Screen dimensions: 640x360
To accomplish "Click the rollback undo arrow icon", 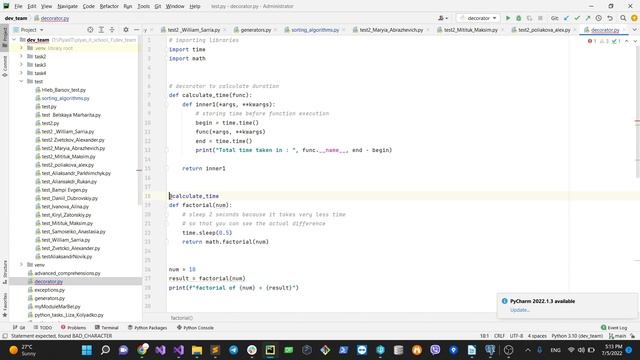I will [x=610, y=18].
